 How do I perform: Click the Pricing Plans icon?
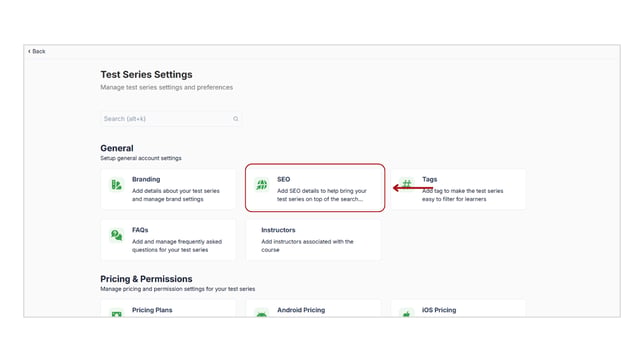[x=117, y=314]
